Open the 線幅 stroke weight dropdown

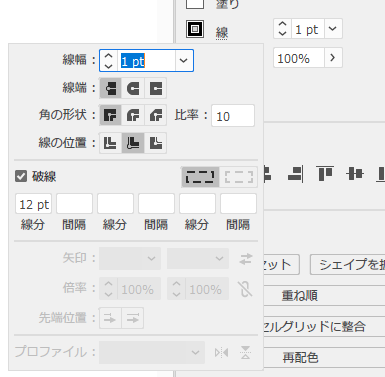coord(184,61)
